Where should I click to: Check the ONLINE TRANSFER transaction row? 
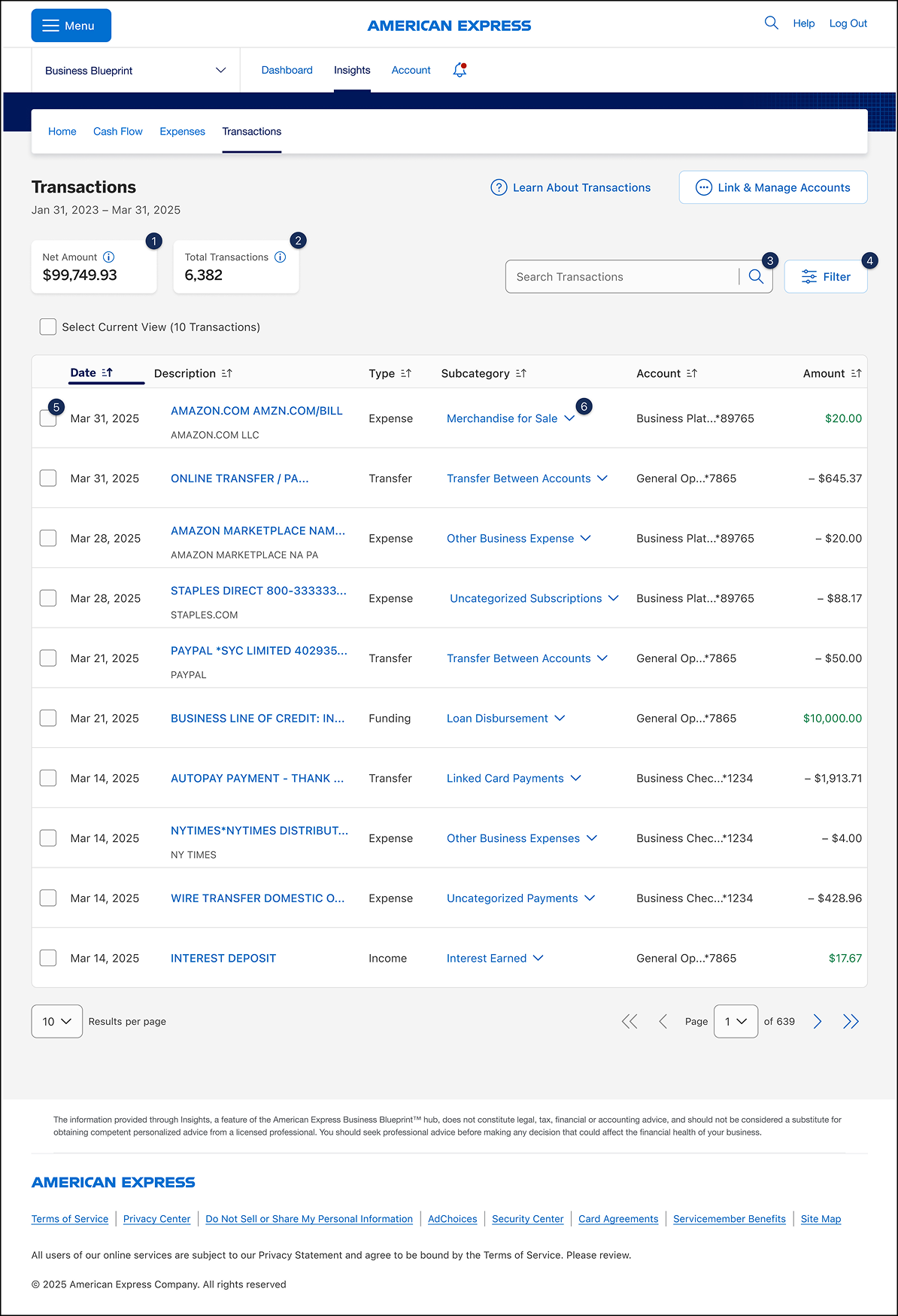tap(48, 478)
